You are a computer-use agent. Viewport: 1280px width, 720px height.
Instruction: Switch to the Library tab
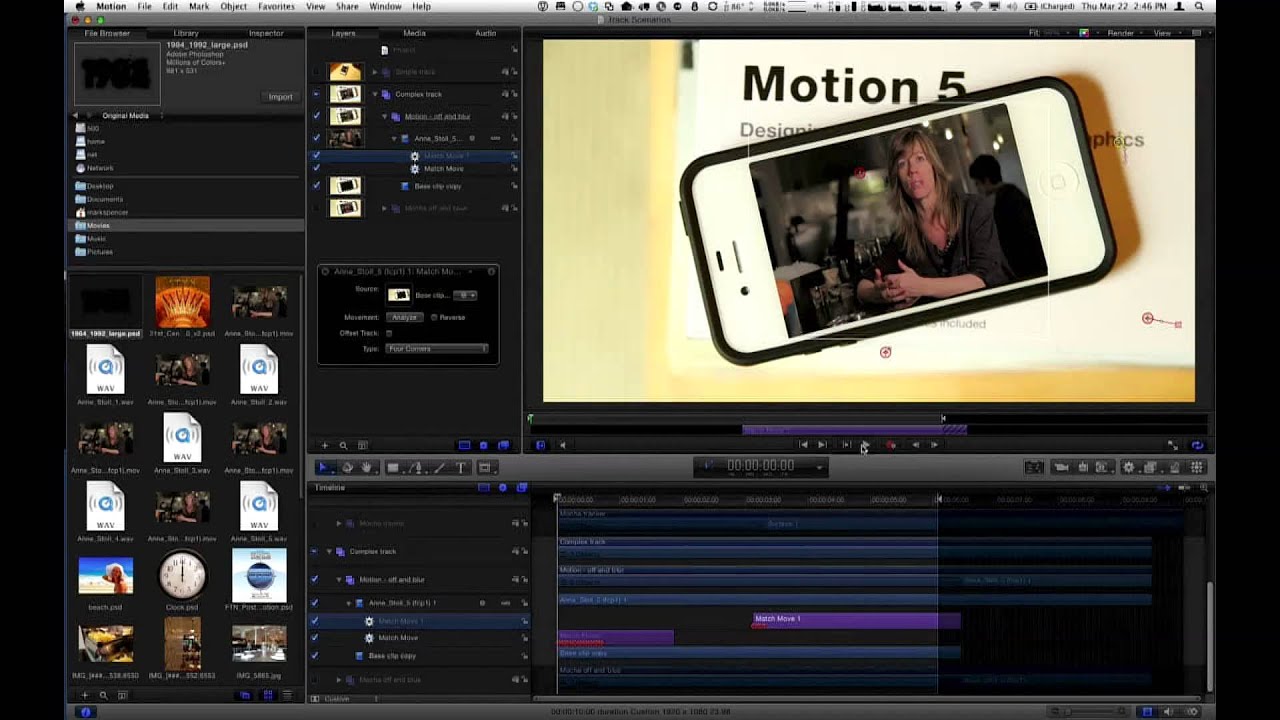pos(186,33)
